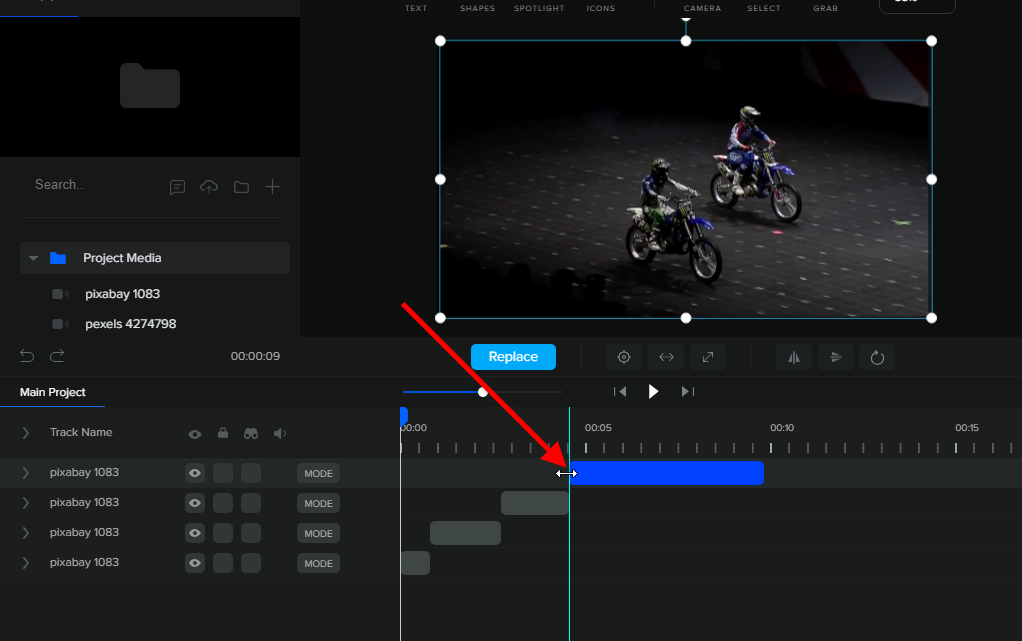Open MODE on second pixabay 1083 track
Image resolution: width=1022 pixels, height=641 pixels.
tap(318, 503)
